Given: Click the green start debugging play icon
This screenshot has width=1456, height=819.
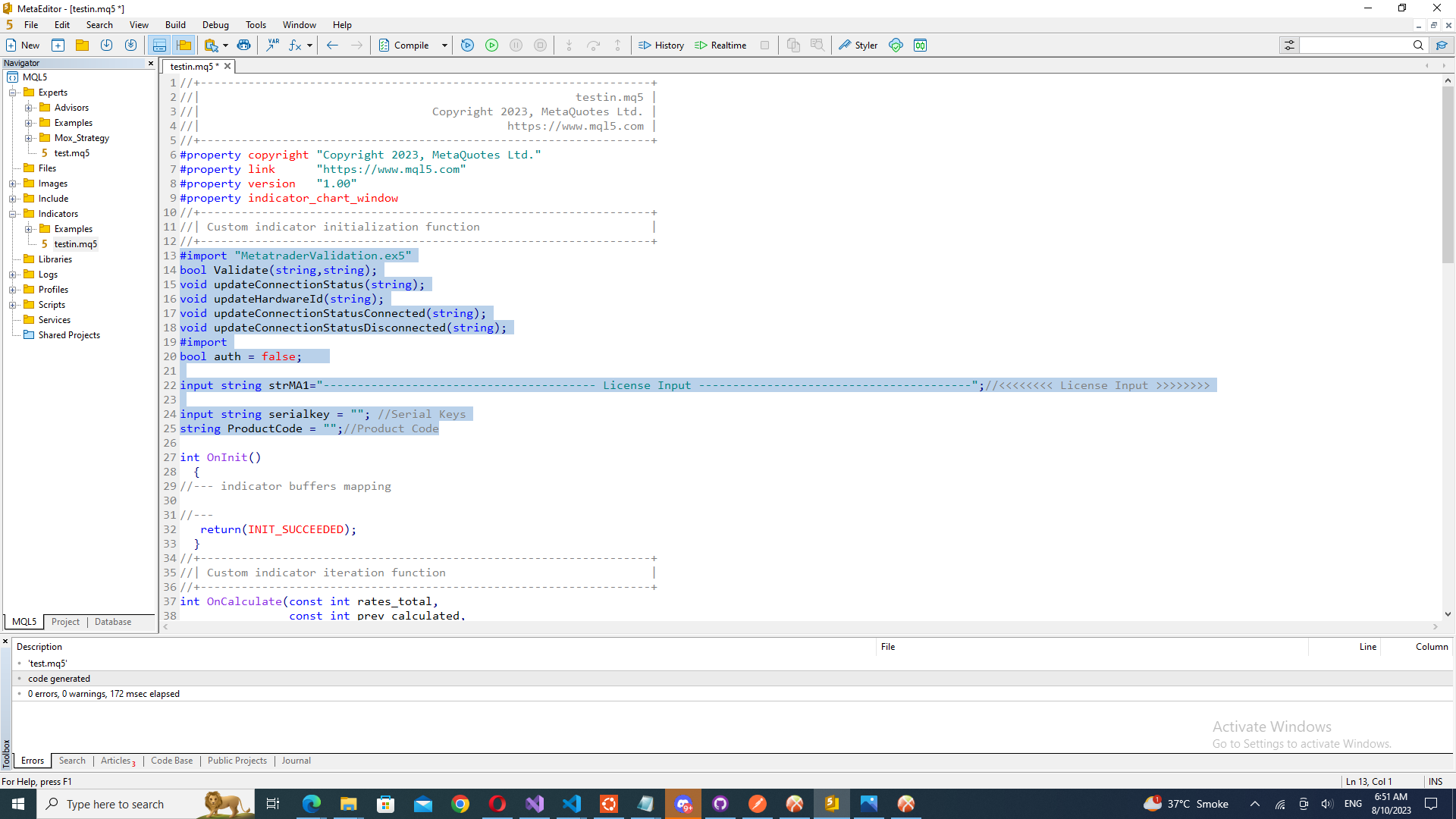Looking at the screenshot, I should pyautogui.click(x=491, y=45).
